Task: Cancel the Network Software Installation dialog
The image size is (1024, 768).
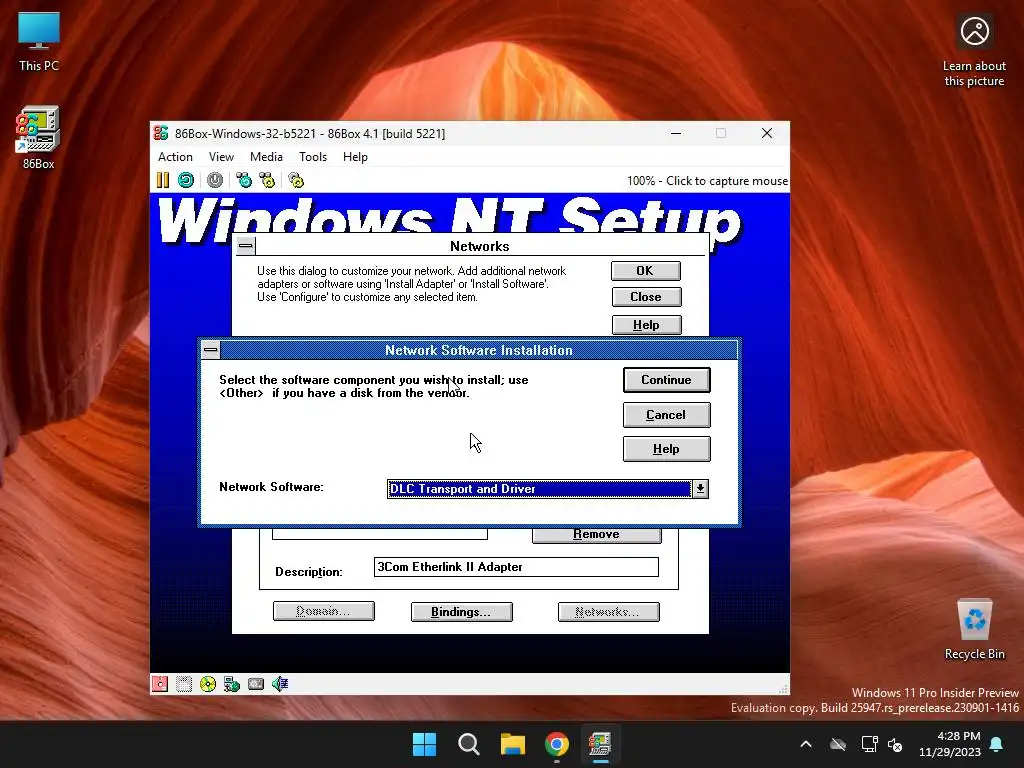Action: point(667,415)
